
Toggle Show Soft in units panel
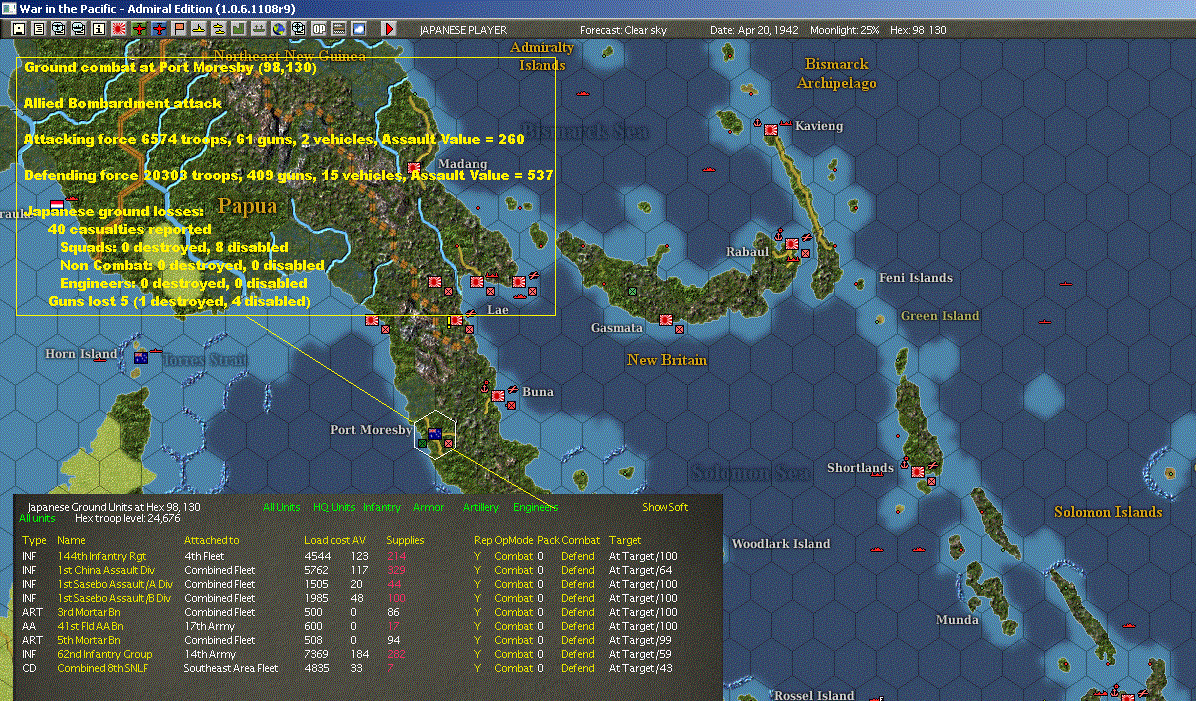coord(665,506)
